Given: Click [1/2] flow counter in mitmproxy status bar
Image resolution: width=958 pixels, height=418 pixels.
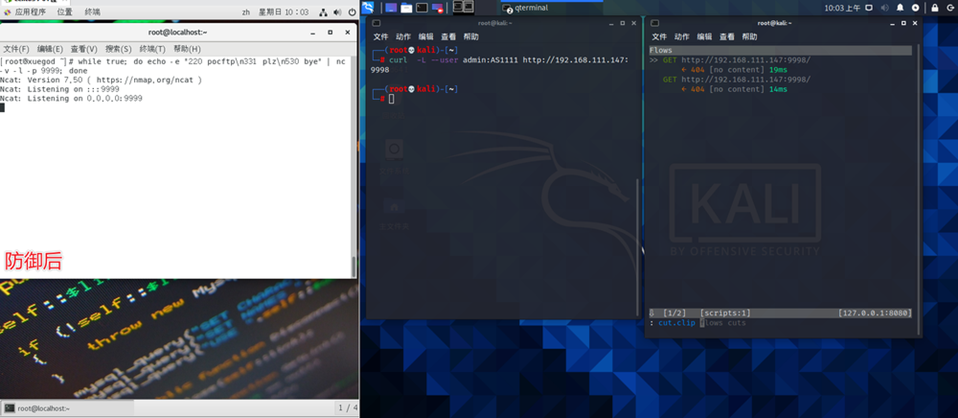Looking at the screenshot, I should point(675,313).
